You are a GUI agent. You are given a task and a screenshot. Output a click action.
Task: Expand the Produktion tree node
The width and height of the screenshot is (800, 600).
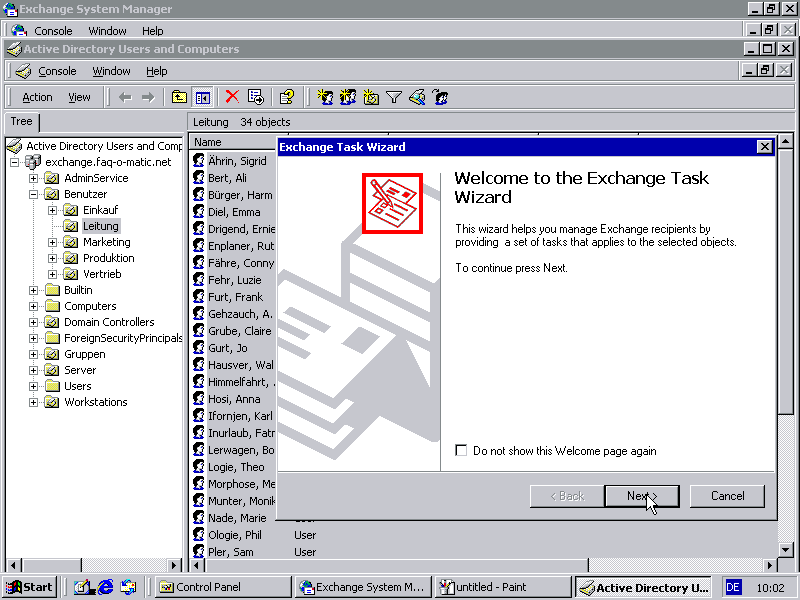(x=52, y=258)
